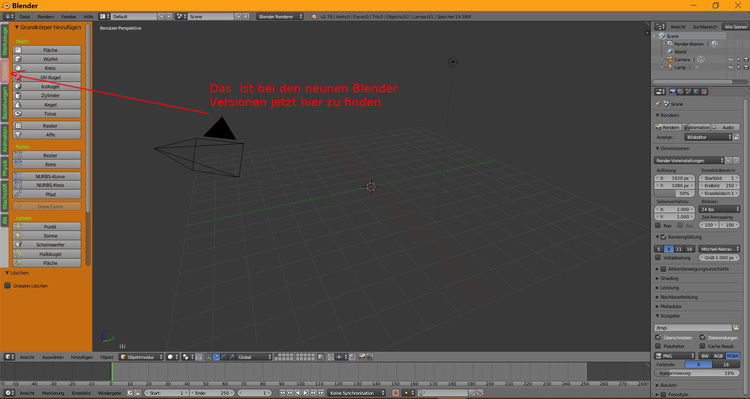Screen dimensions: 750x399
Task: Open the Beziehungen side tab
Action: pyautogui.click(x=4, y=103)
